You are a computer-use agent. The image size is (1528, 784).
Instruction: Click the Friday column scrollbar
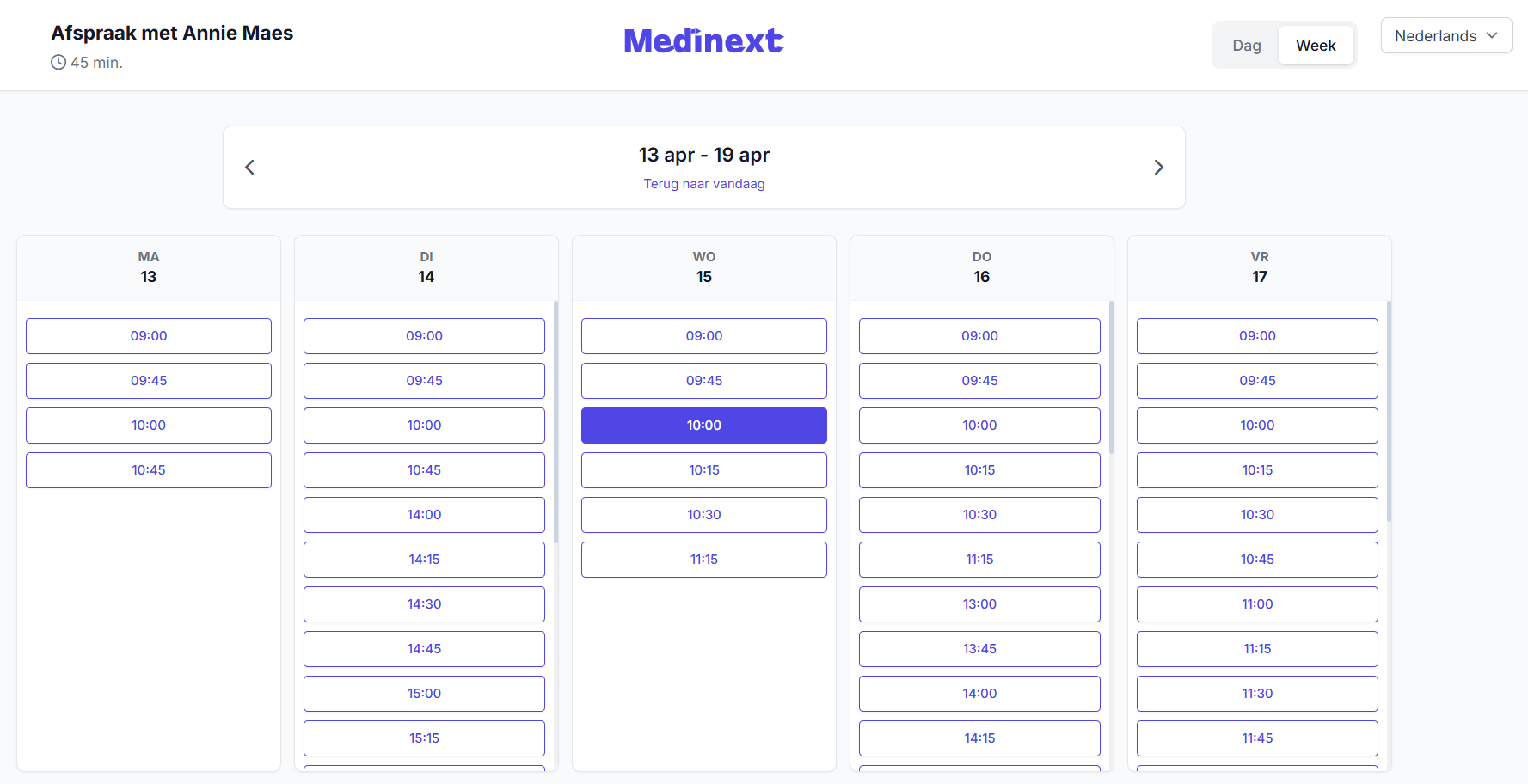pos(1390,411)
